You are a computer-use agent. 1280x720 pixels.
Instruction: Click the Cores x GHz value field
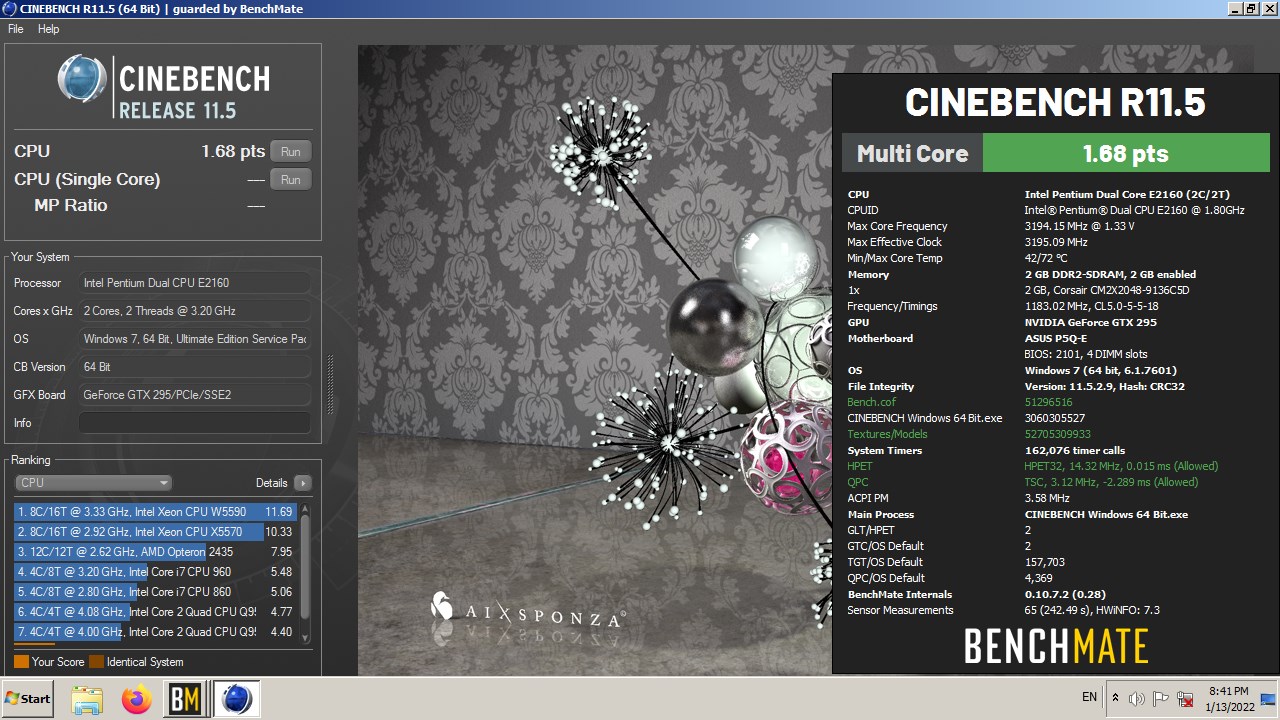pyautogui.click(x=194, y=311)
